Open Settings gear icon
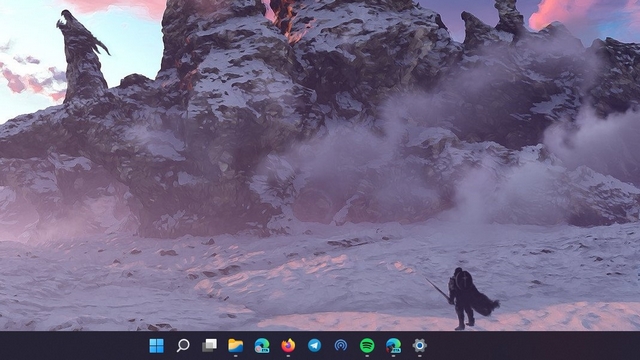This screenshot has height=360, width=640. 420,346
